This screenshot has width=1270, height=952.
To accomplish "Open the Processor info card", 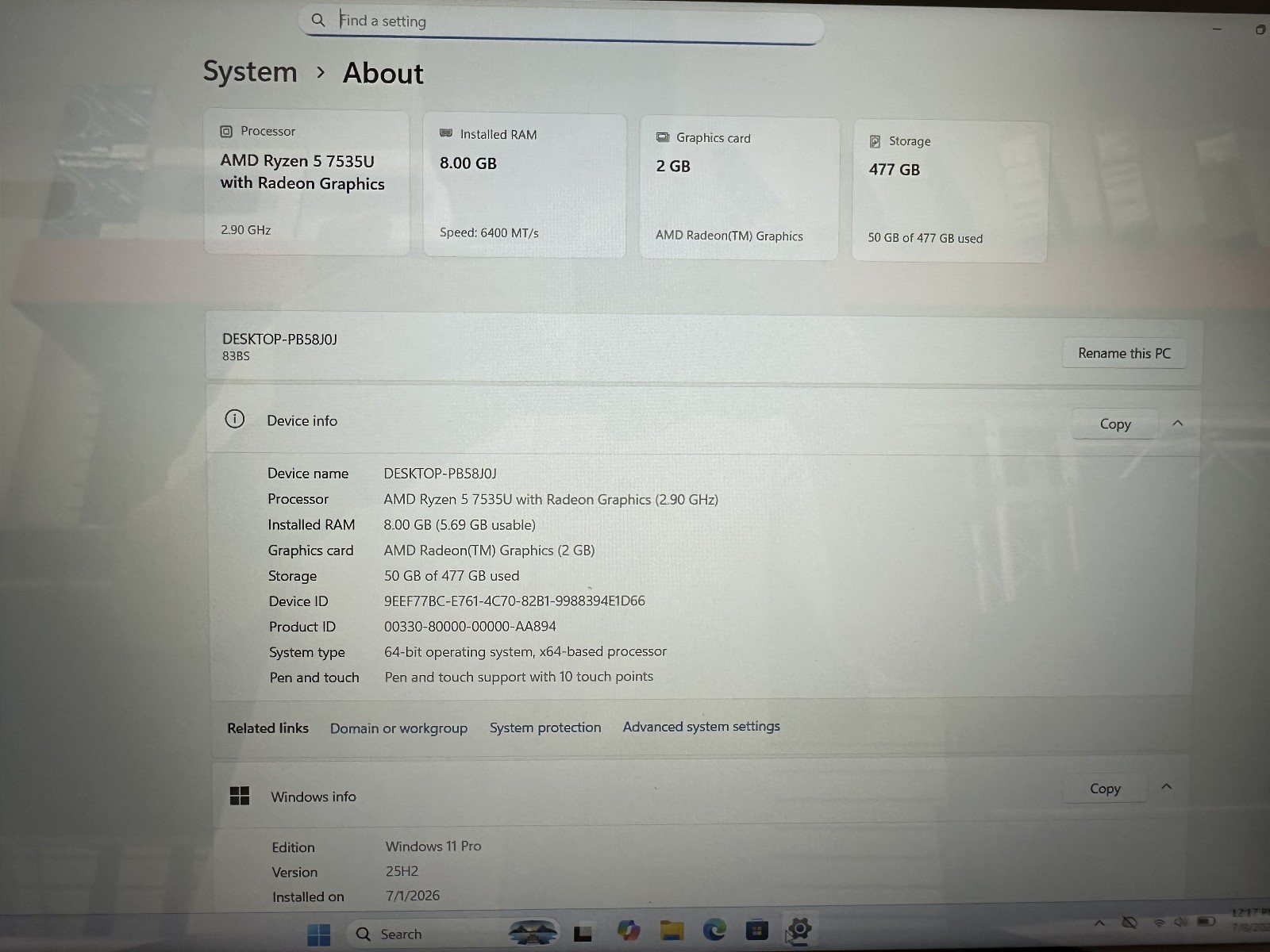I will [306, 182].
